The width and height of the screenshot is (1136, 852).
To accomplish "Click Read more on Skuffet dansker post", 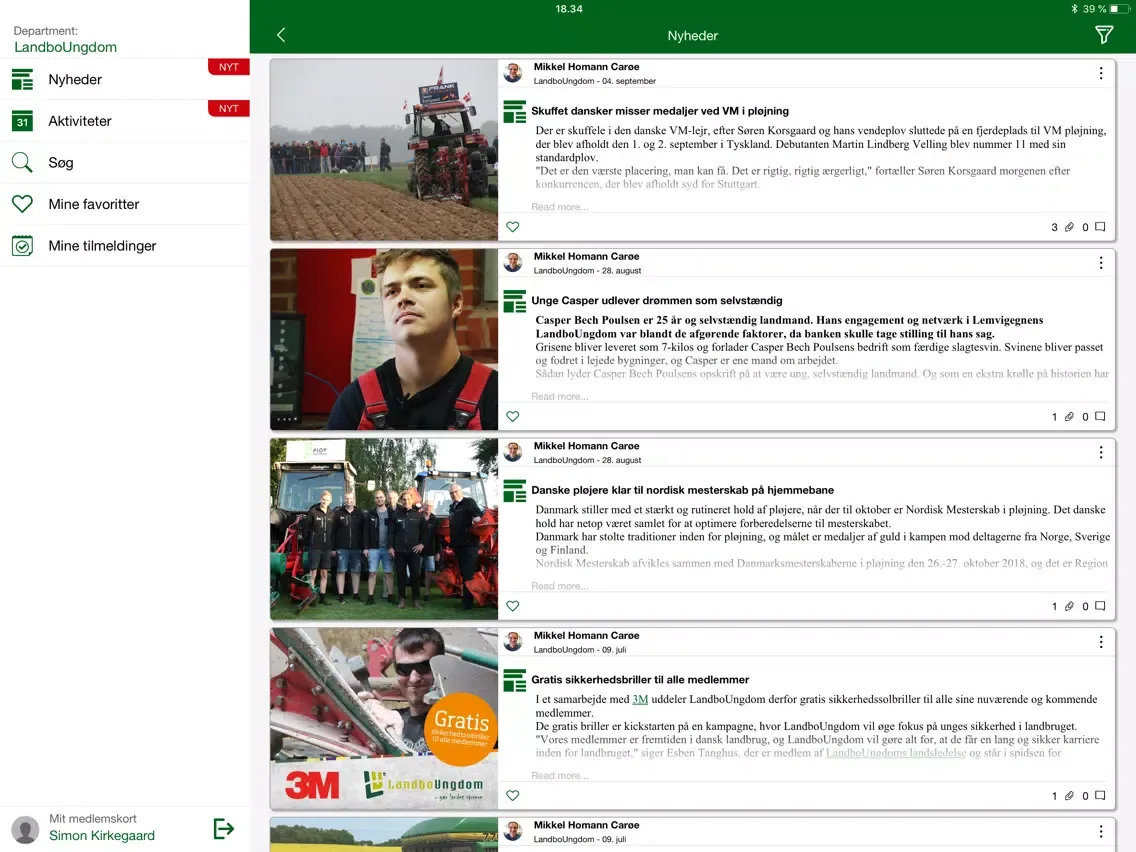I will click(x=559, y=207).
